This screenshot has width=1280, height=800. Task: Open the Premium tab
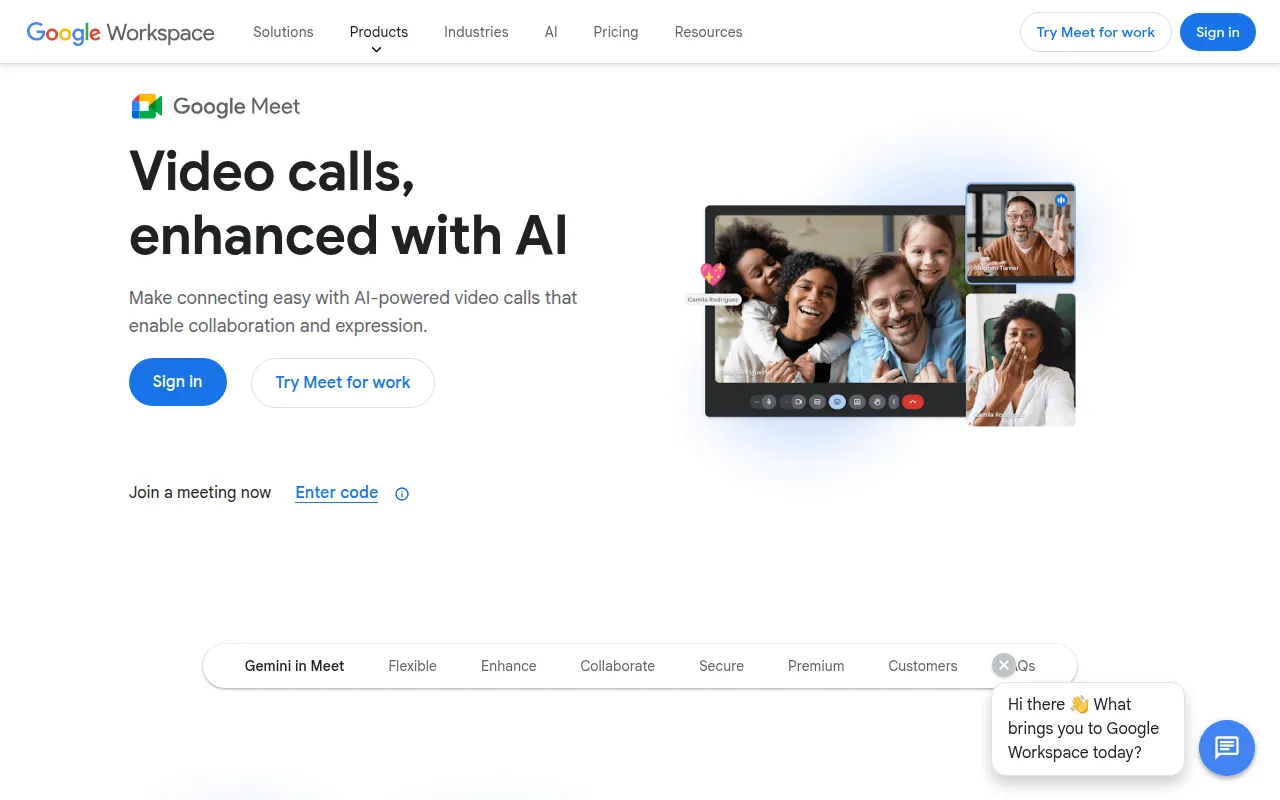pos(816,666)
